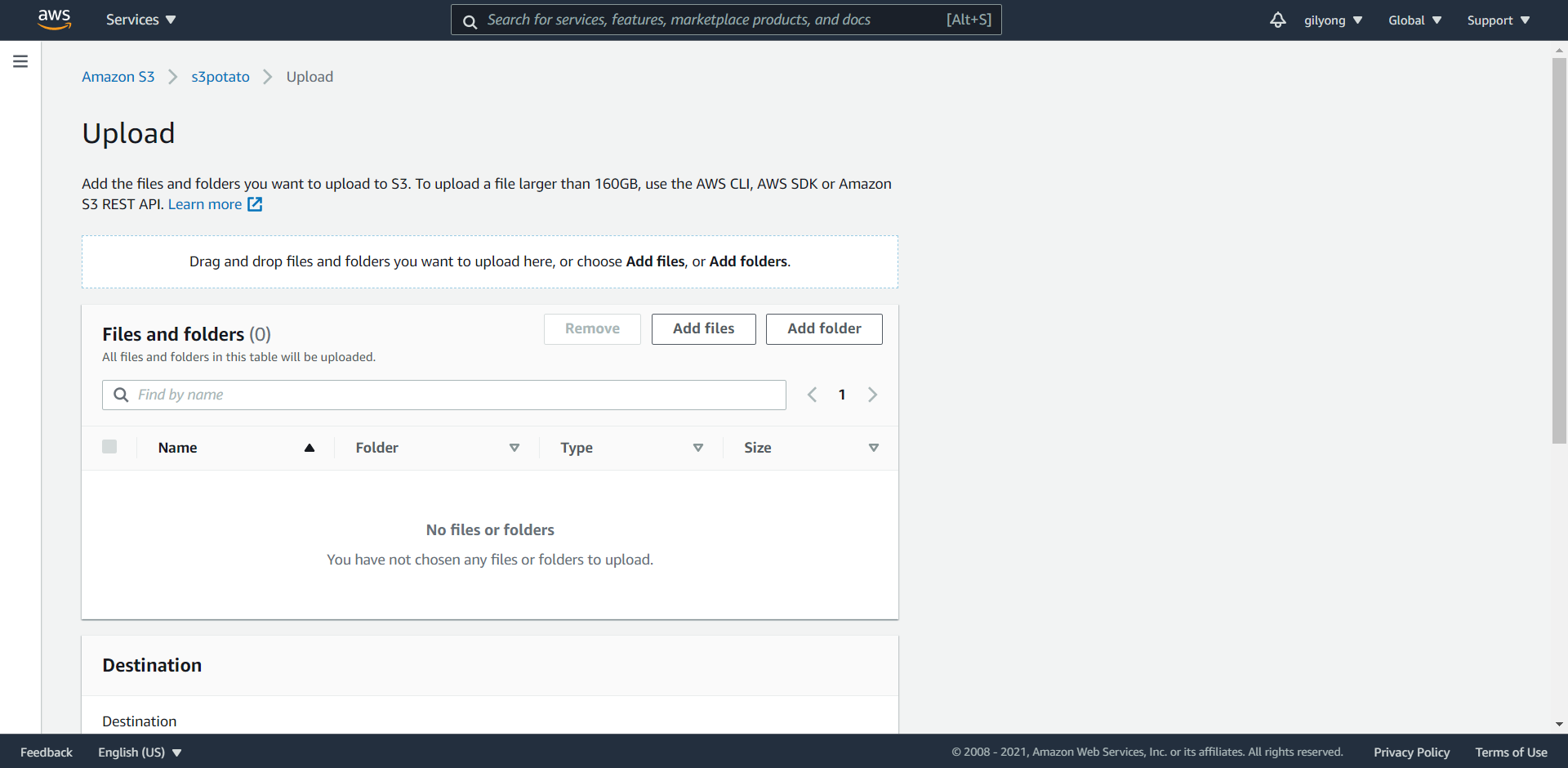Image resolution: width=1568 pixels, height=768 pixels.
Task: Click the 'No files or folders' message
Action: 490,530
